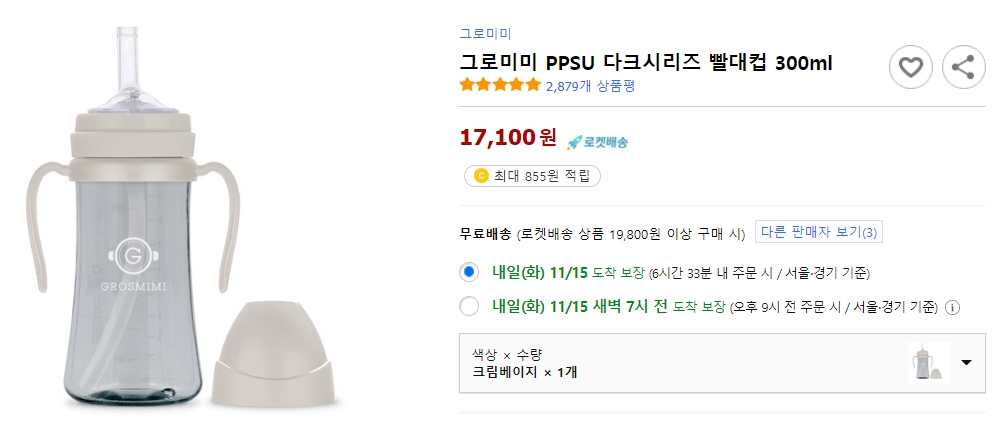Image resolution: width=1003 pixels, height=424 pixels.
Task: Open the 그로미미 brand link
Action: [x=485, y=33]
